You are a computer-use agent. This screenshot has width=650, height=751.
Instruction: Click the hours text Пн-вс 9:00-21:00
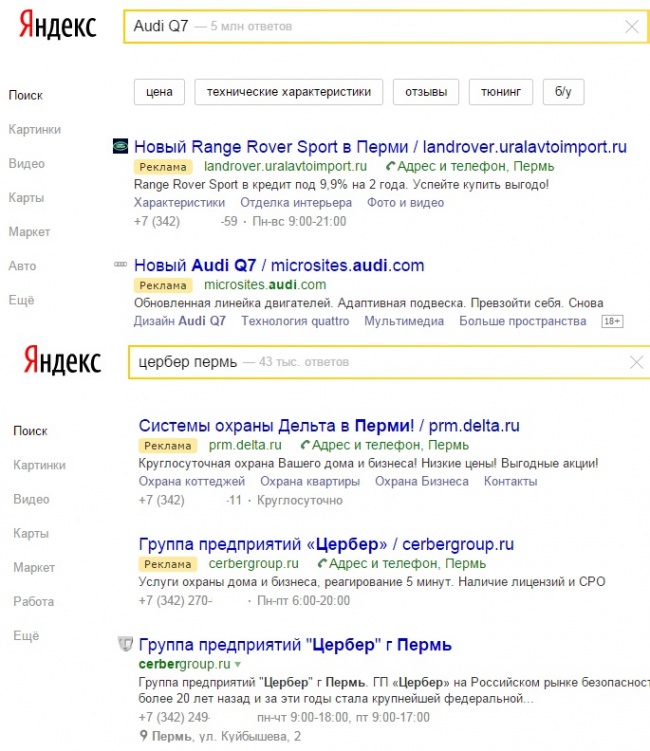pyautogui.click(x=299, y=221)
